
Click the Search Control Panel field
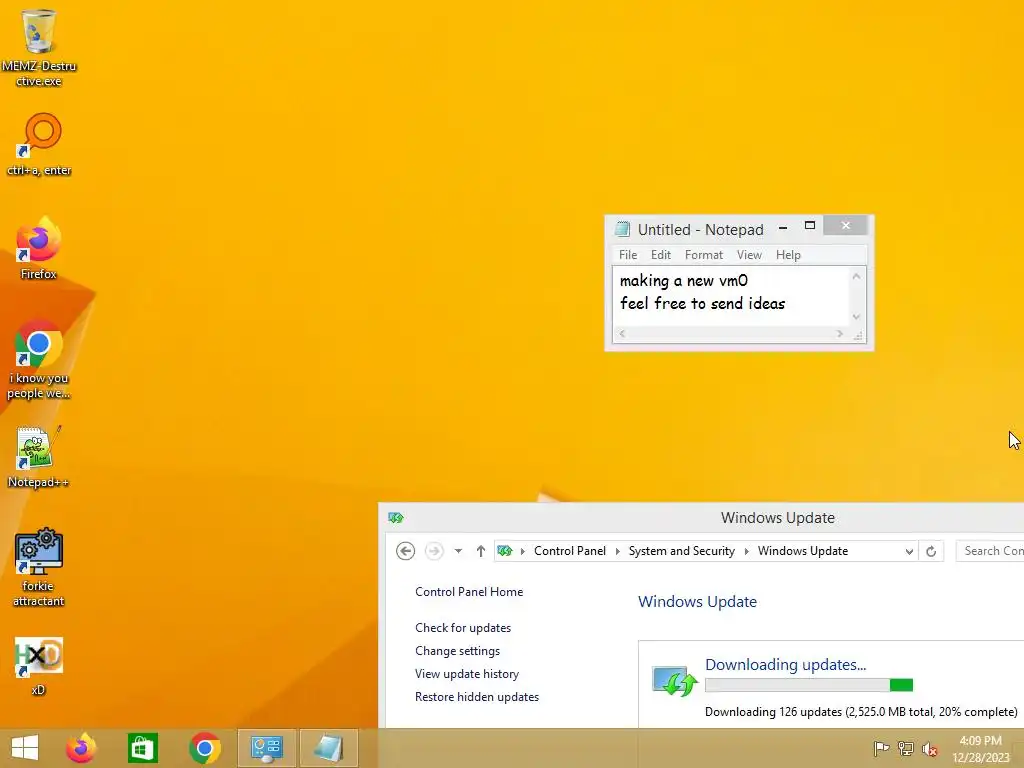coord(990,551)
